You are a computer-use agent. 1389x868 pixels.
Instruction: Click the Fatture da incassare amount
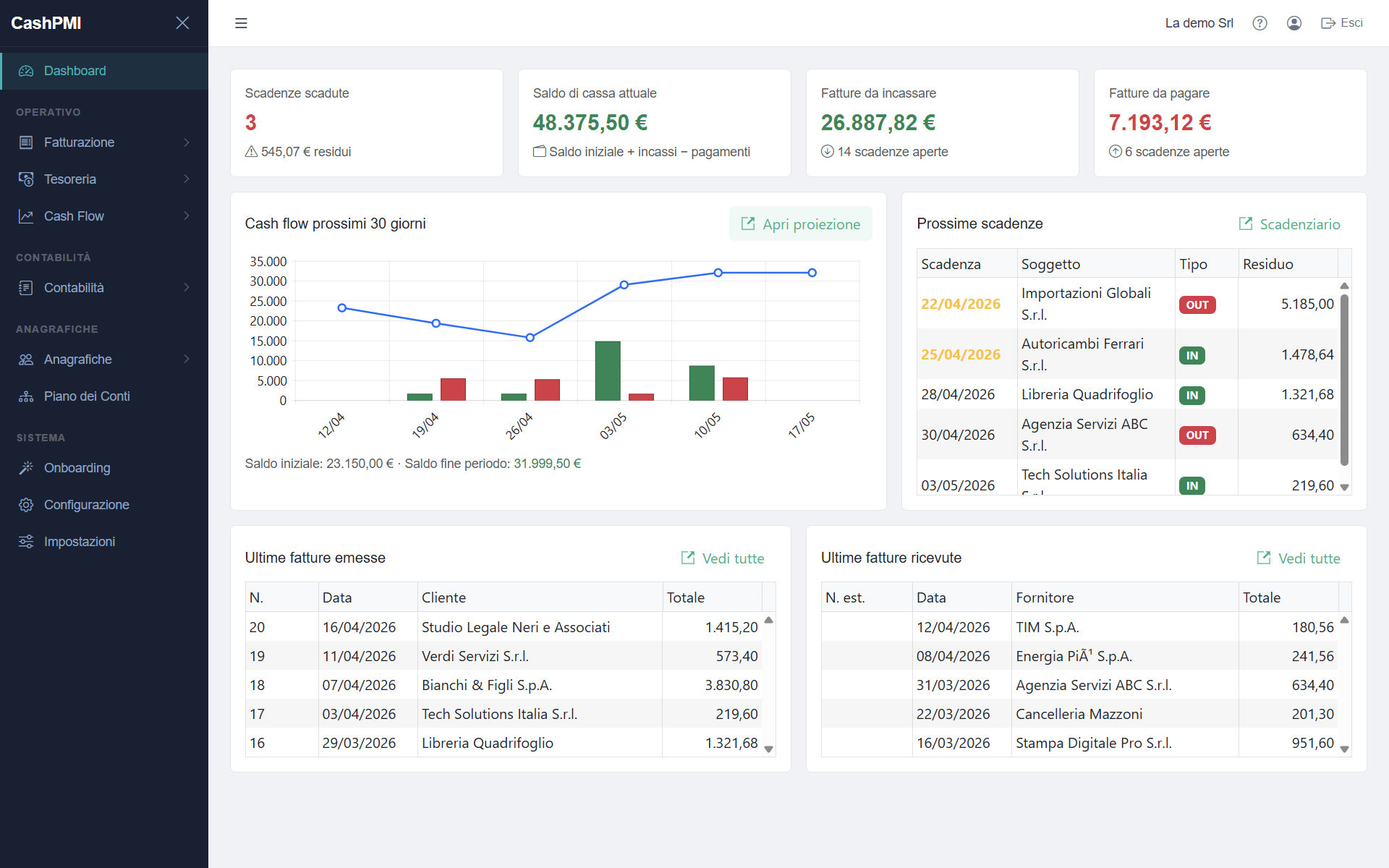[x=878, y=123]
